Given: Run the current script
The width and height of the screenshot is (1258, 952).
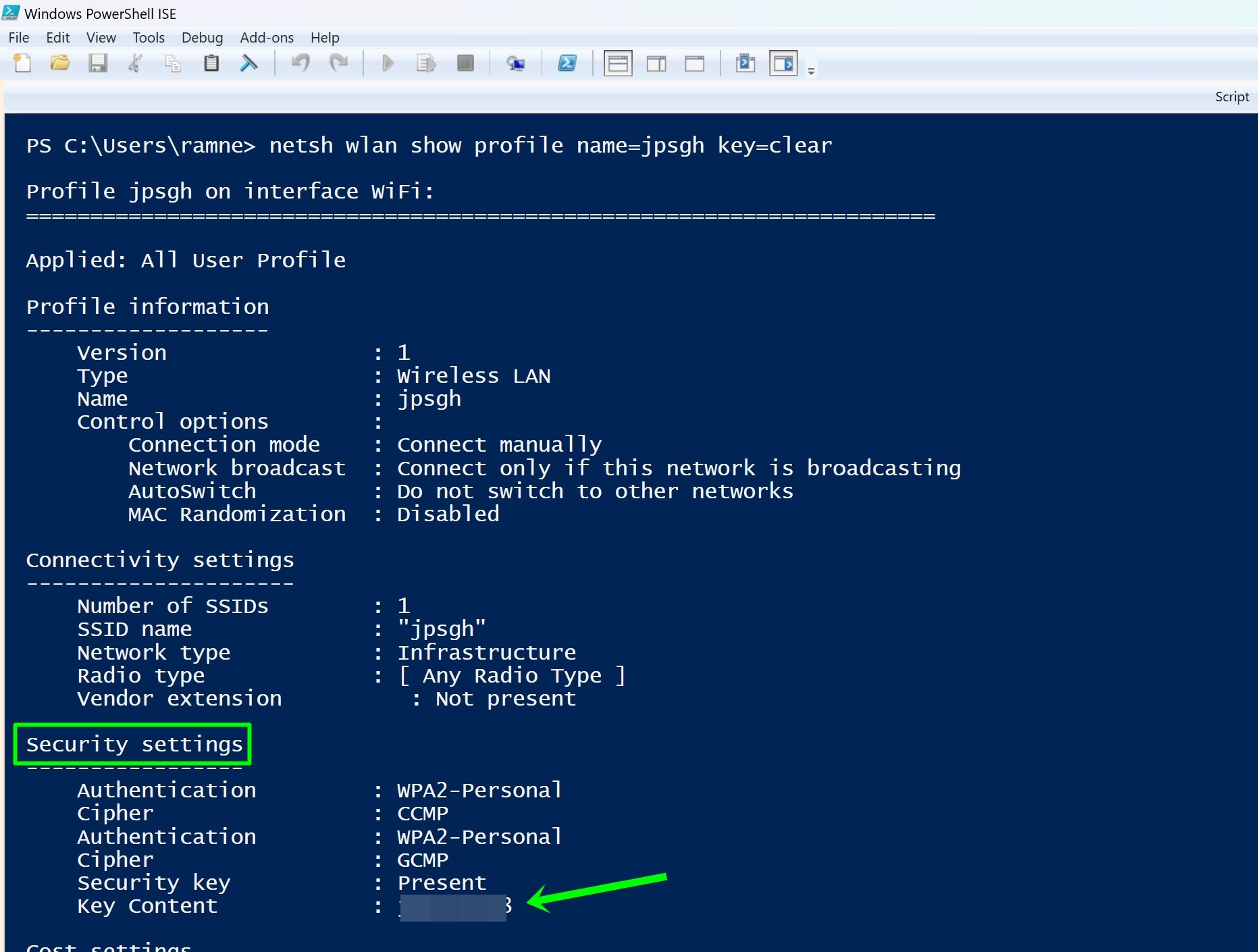Looking at the screenshot, I should [x=387, y=63].
